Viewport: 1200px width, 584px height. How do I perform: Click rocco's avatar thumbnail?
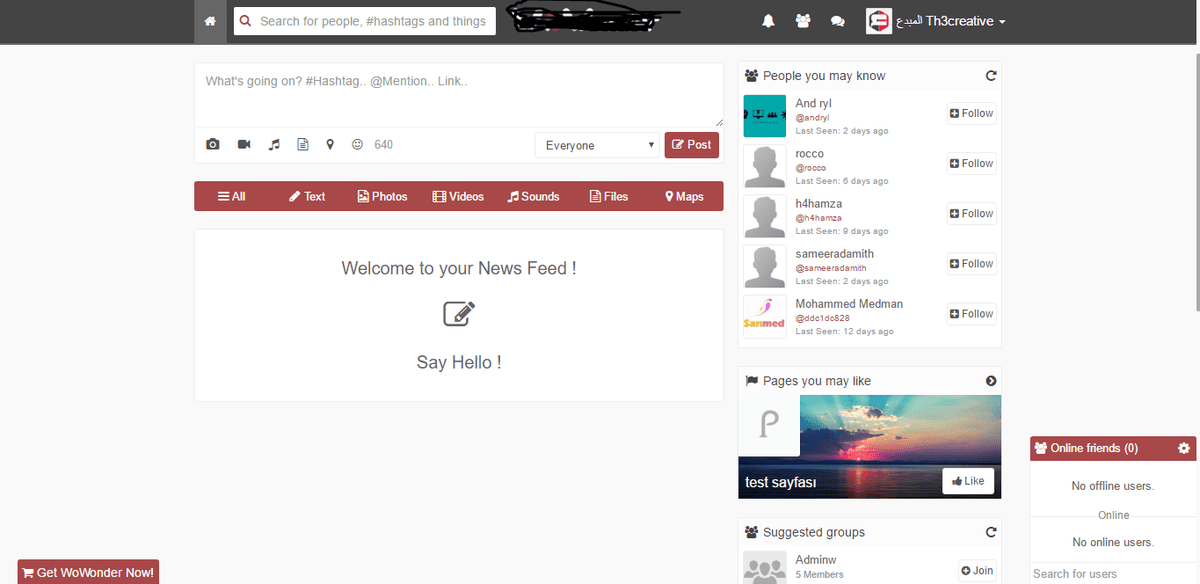pyautogui.click(x=765, y=166)
